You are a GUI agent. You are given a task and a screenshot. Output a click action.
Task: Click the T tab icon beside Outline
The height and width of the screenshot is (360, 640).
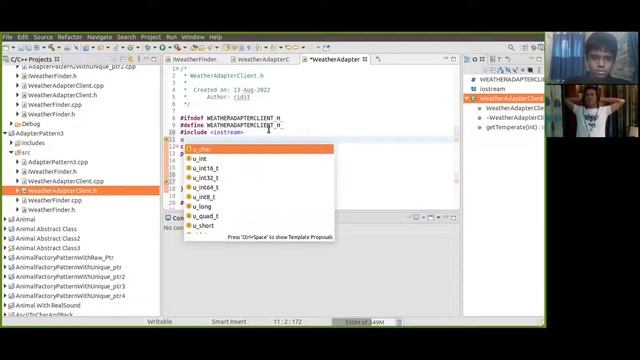click(x=500, y=59)
